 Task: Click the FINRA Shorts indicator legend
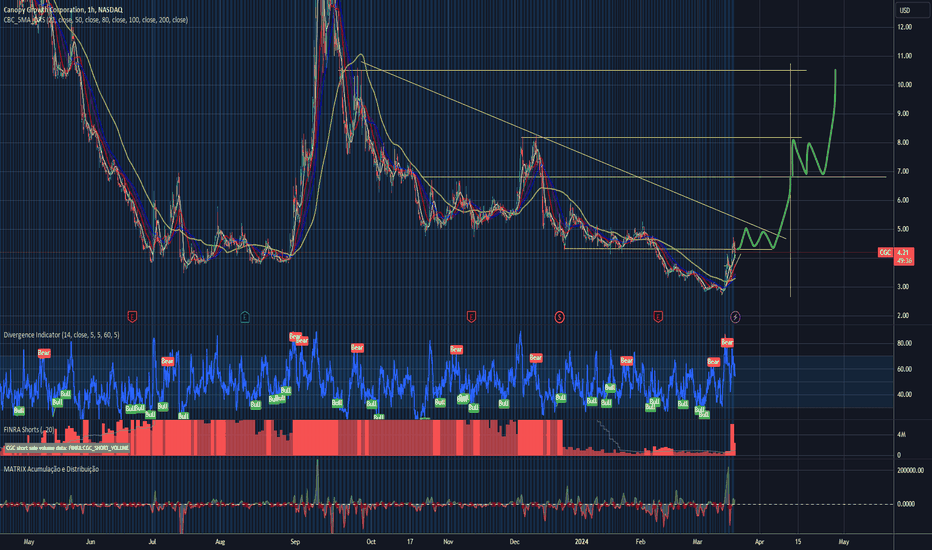click(29, 429)
